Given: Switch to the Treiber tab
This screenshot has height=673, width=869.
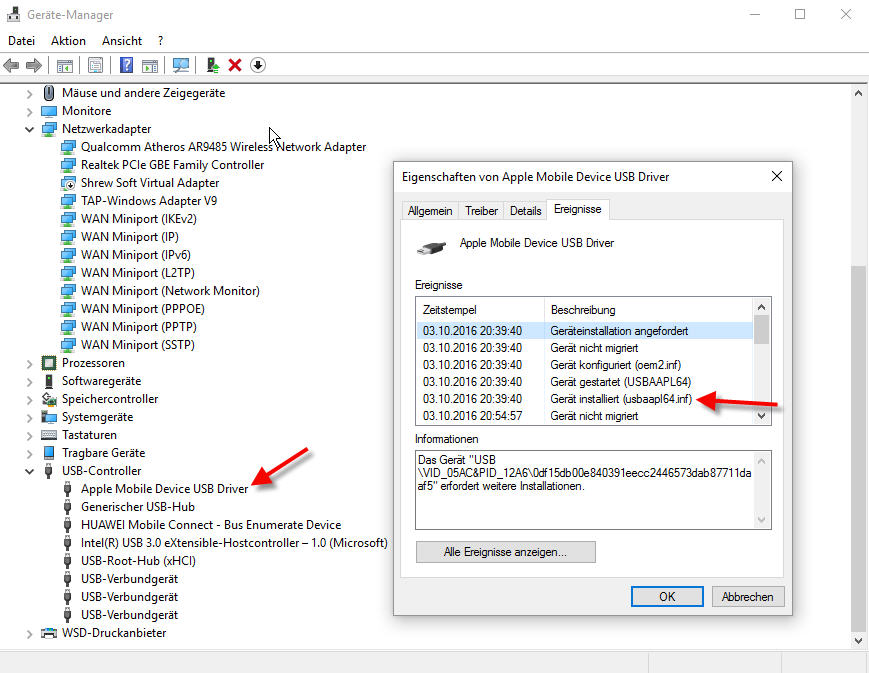Looking at the screenshot, I should tap(481, 211).
